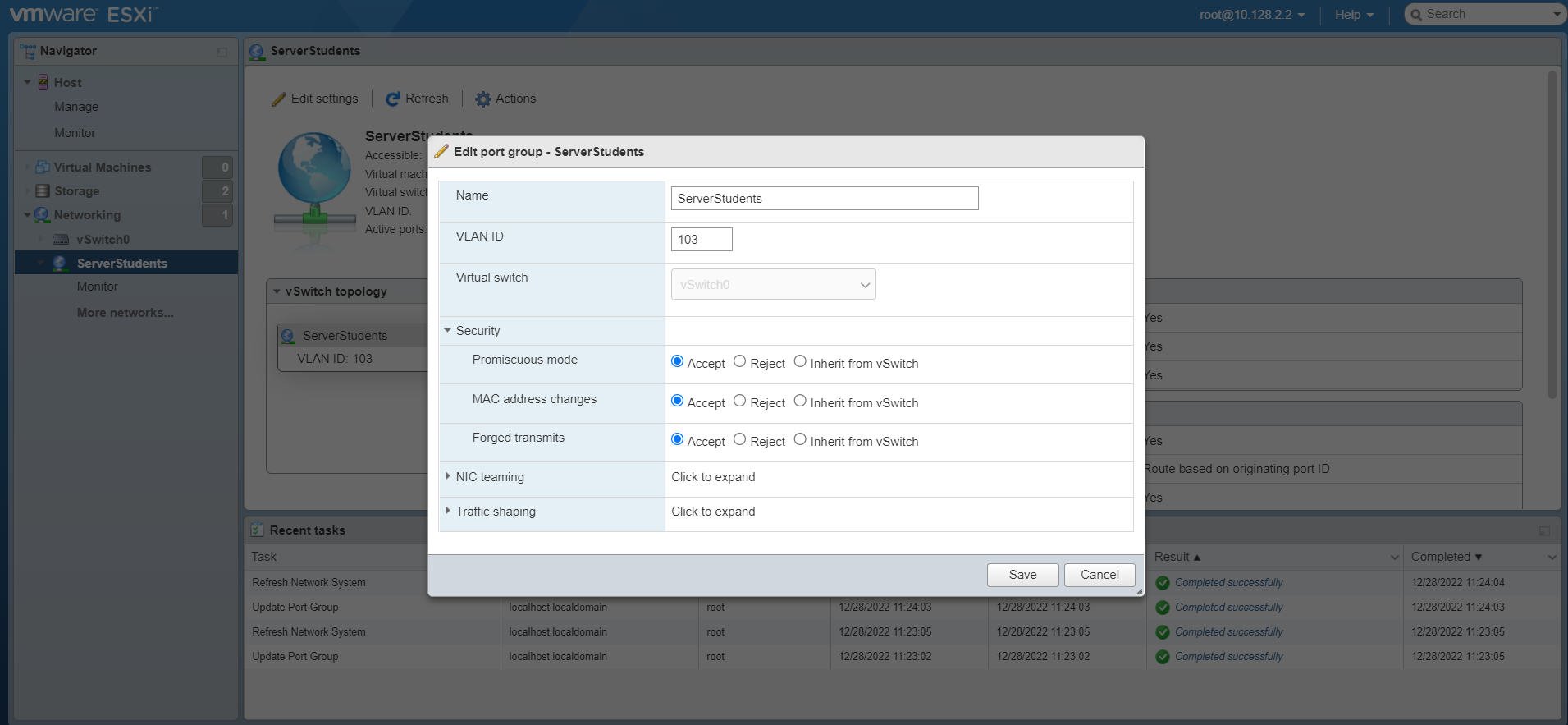Click the Search box in the header
This screenshot has width=1568, height=725.
1485,14
